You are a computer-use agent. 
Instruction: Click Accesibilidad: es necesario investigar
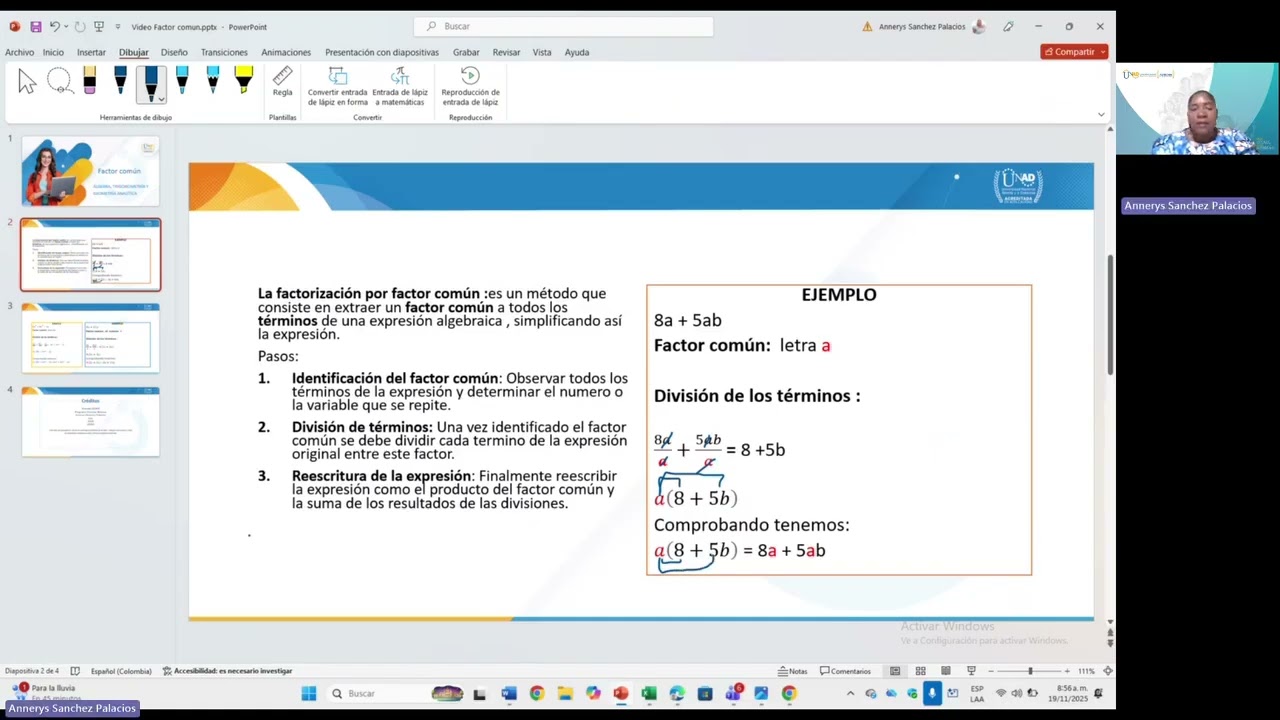tap(227, 671)
